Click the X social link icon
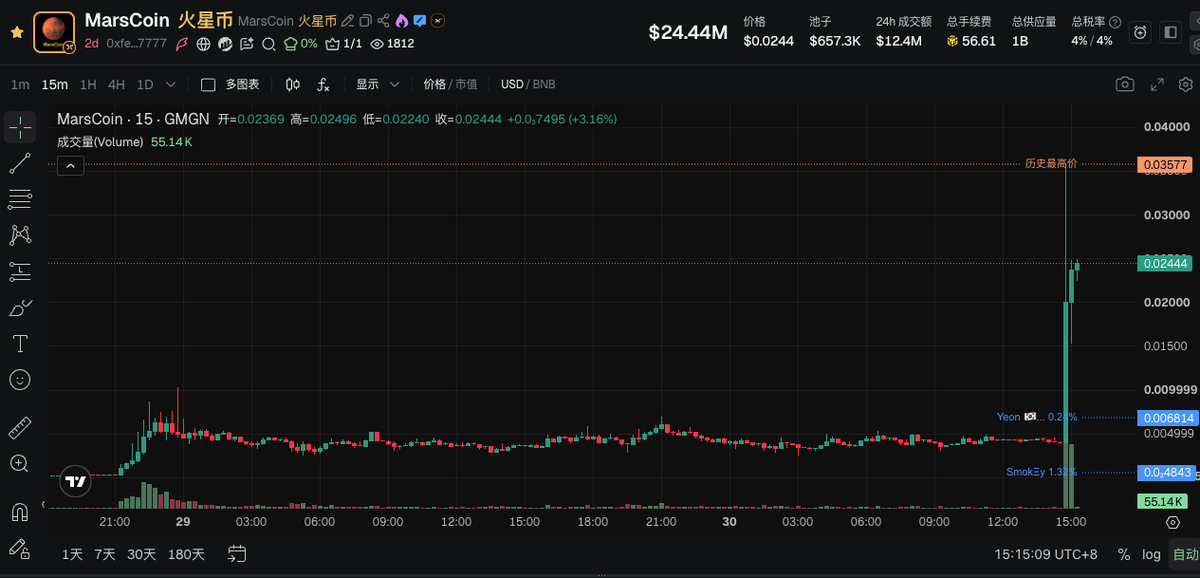The width and height of the screenshot is (1200, 578). point(438,20)
